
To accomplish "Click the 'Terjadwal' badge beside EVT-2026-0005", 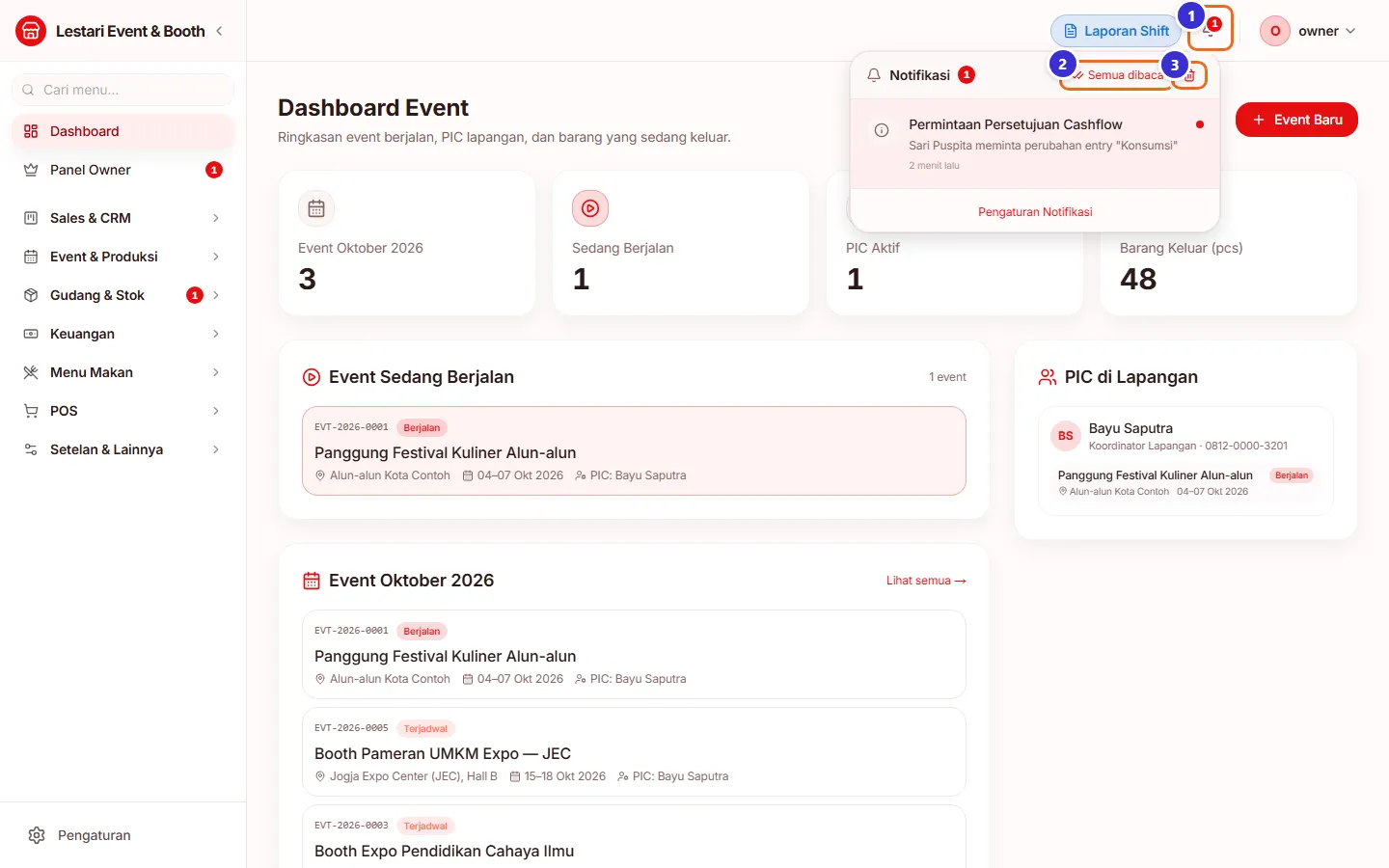I will click(425, 728).
